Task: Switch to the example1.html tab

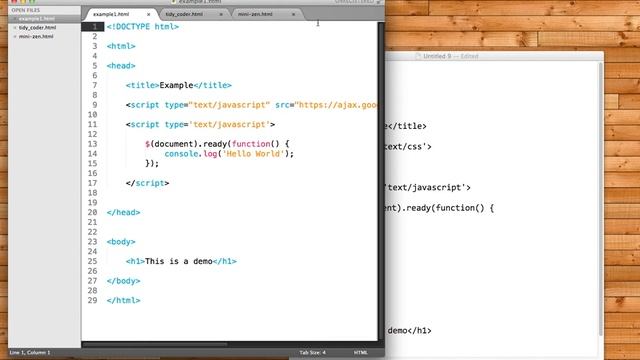Action: (111, 14)
